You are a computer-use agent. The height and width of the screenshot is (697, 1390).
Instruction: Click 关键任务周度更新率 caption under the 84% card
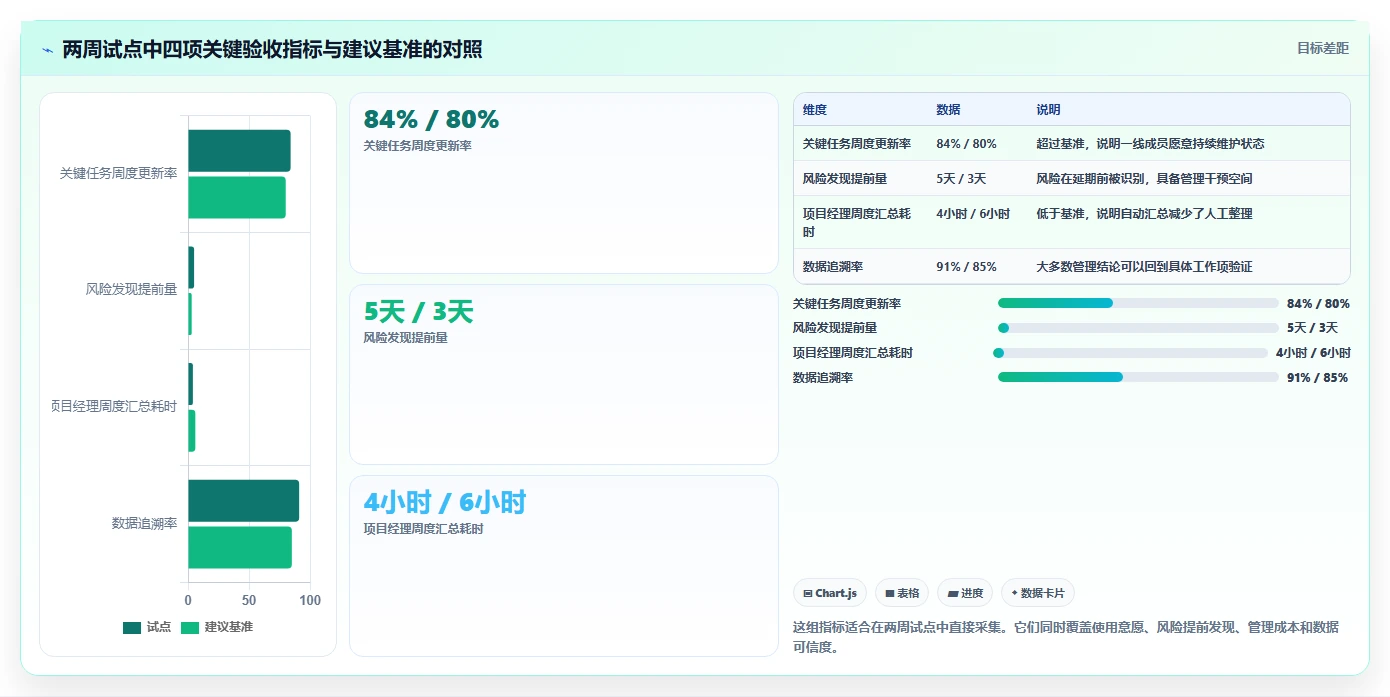(x=417, y=146)
